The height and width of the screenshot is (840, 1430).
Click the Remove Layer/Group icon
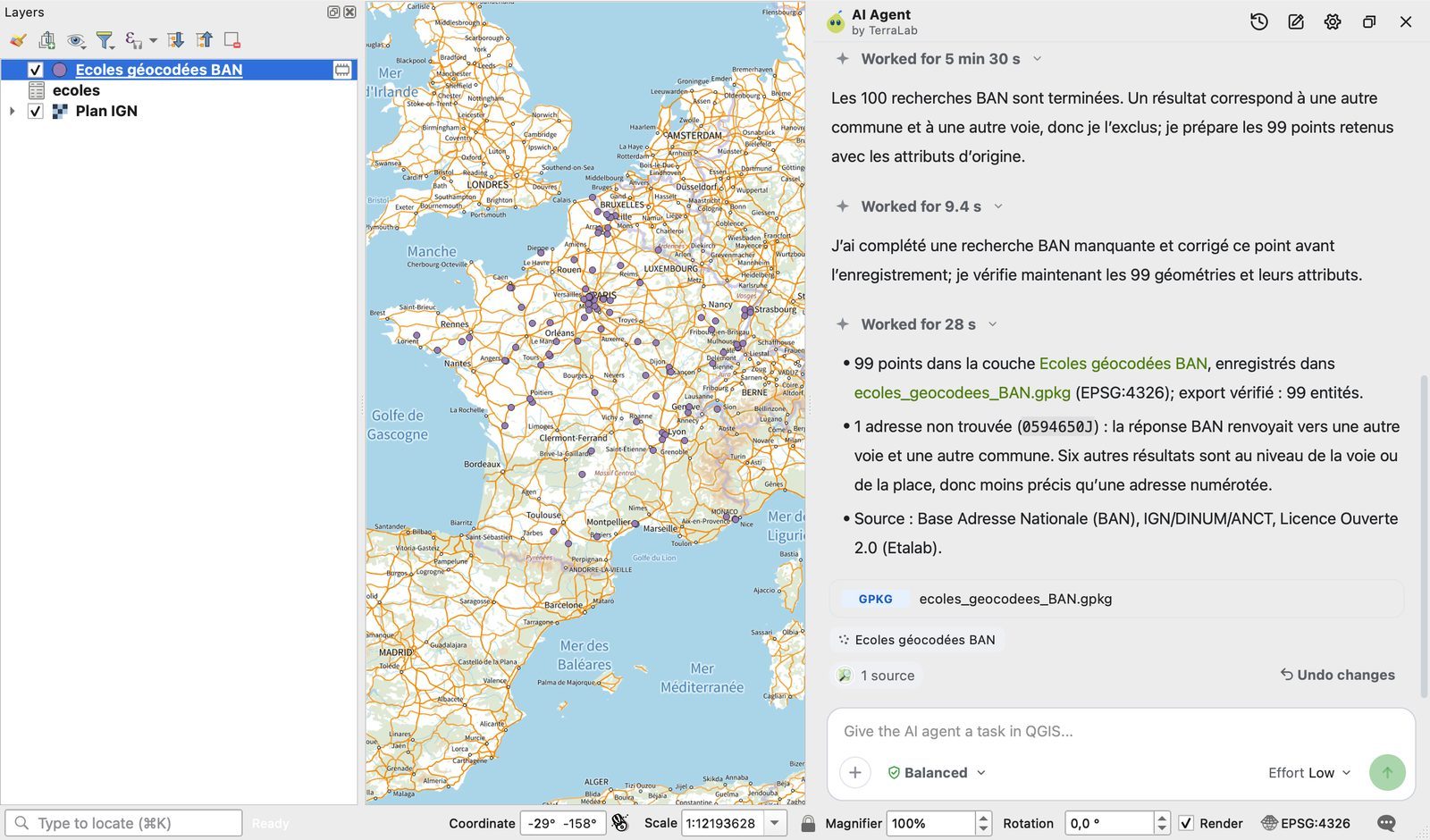tap(232, 40)
